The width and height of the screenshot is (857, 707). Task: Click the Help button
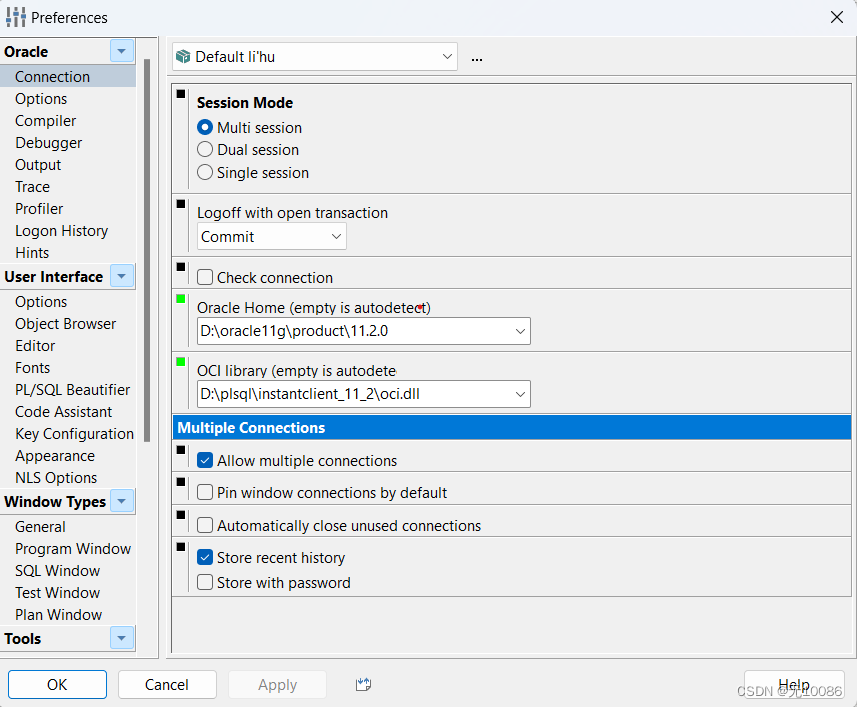coord(794,684)
